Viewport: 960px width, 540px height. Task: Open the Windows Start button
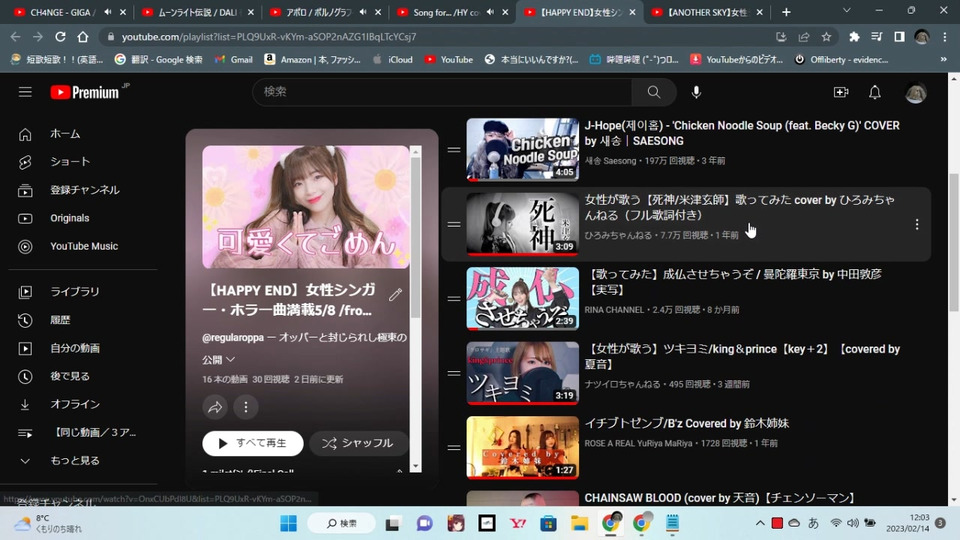point(288,523)
